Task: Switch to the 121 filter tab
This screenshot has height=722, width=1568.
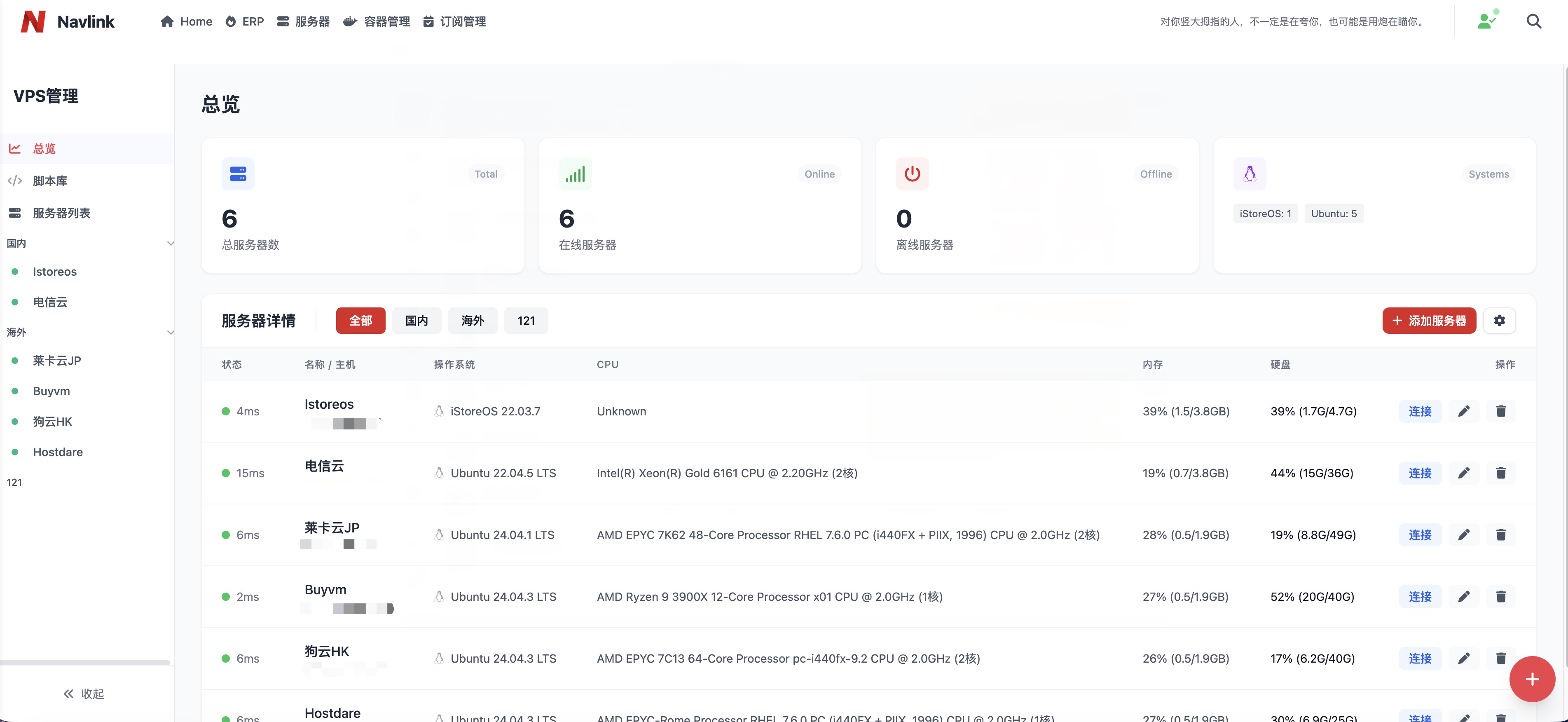Action: pos(526,320)
